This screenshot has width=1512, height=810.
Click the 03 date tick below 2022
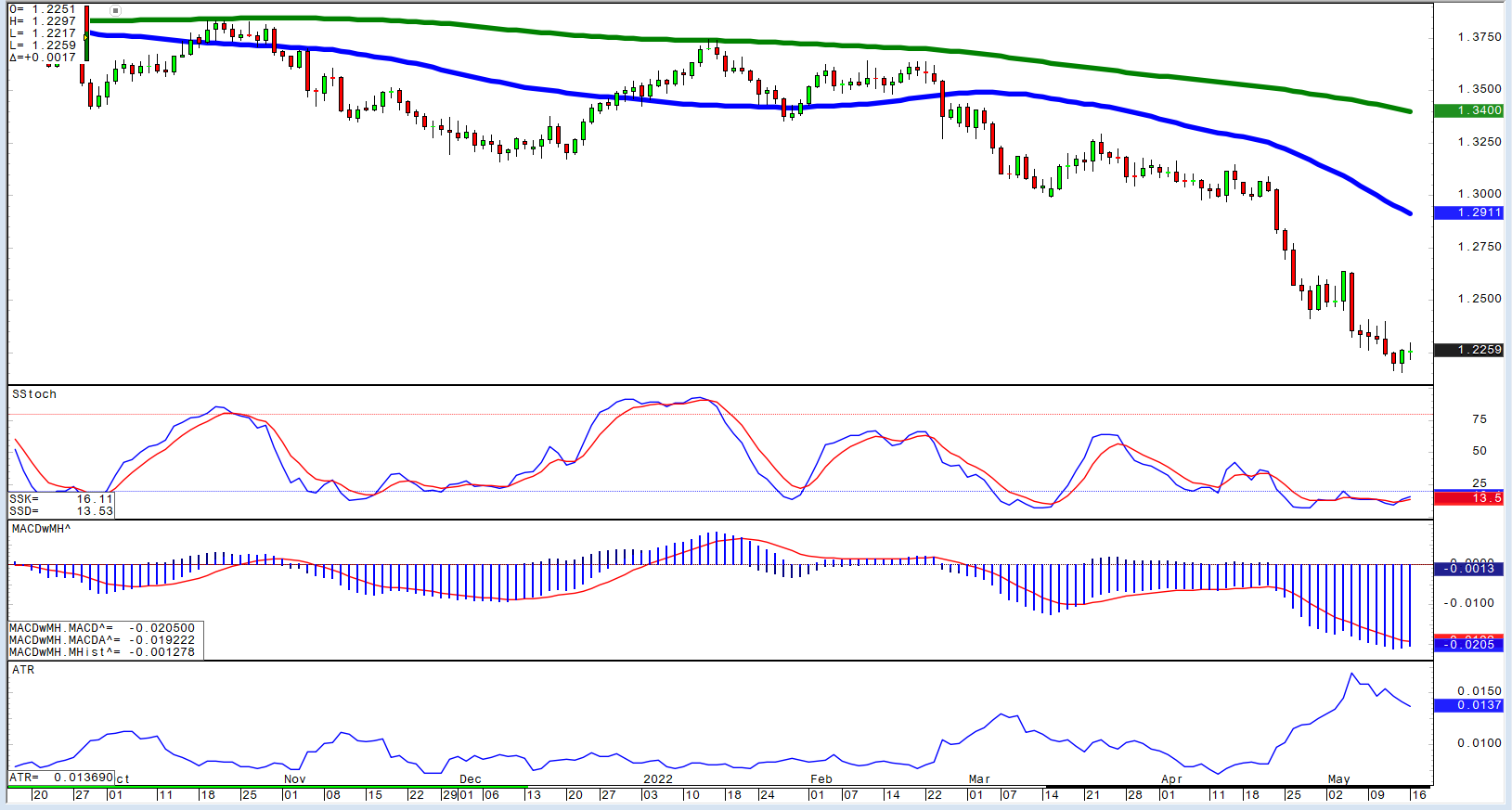pos(650,795)
